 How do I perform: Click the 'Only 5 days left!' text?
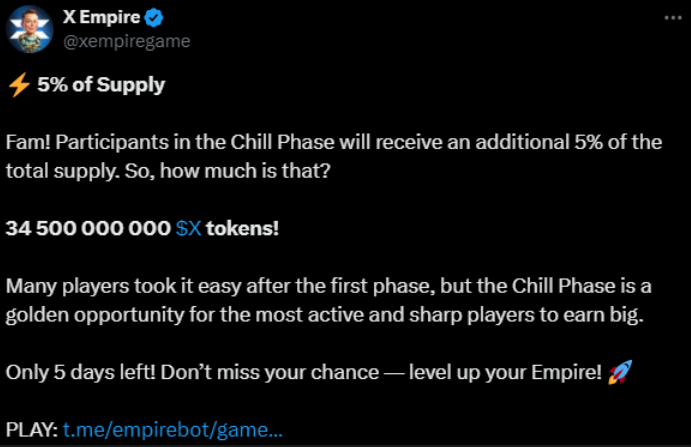[x=81, y=372]
